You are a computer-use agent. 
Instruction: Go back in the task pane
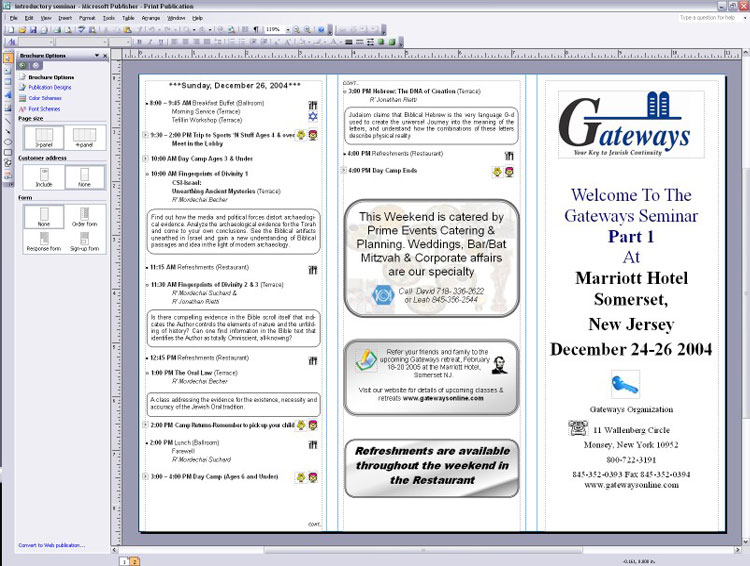[x=22, y=66]
